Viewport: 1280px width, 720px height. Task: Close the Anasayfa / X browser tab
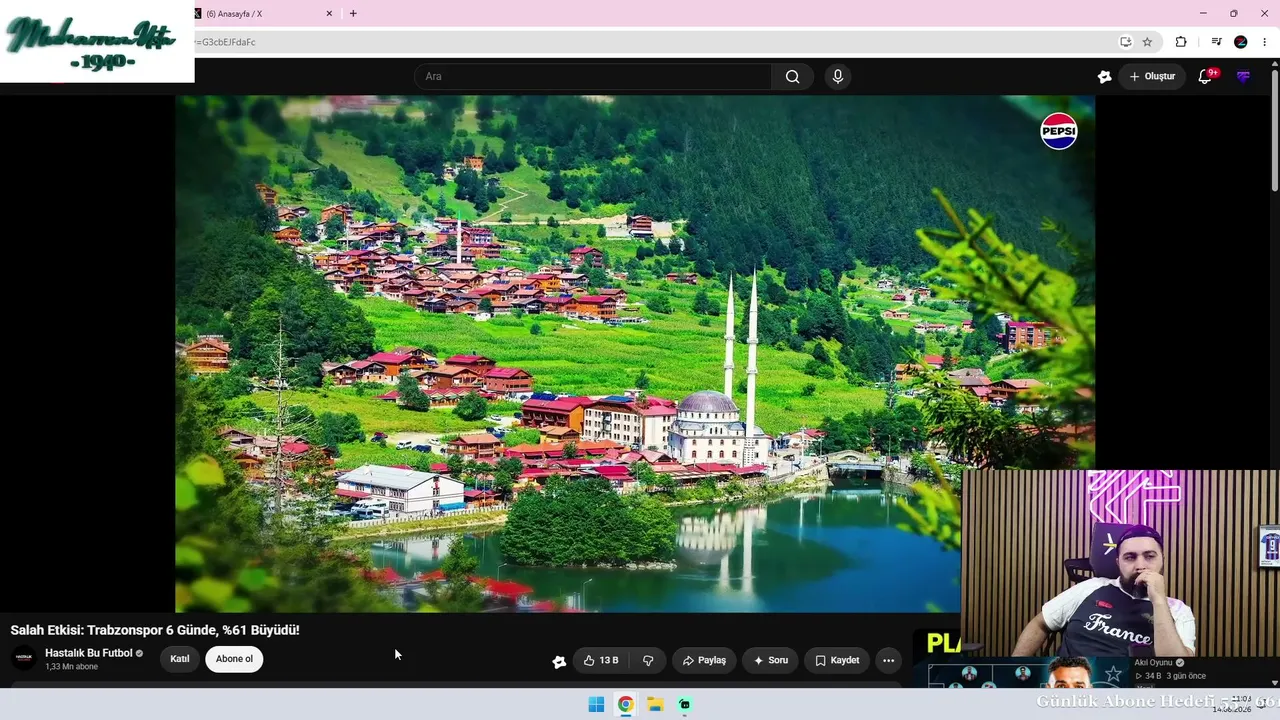pos(329,14)
